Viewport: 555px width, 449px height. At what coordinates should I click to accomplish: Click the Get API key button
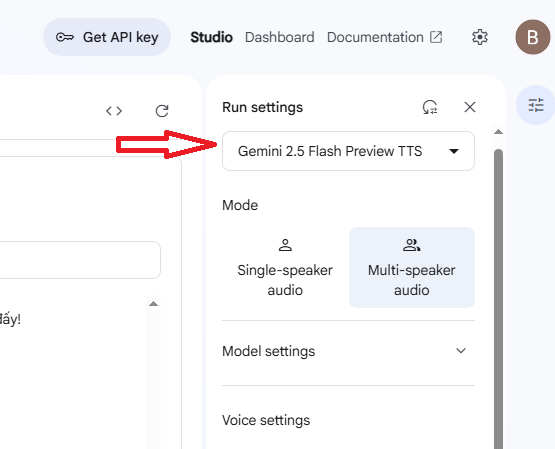click(107, 37)
